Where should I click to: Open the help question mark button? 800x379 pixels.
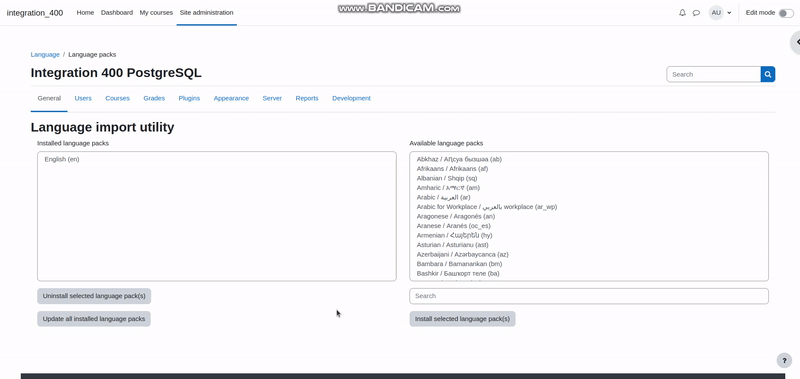(784, 360)
